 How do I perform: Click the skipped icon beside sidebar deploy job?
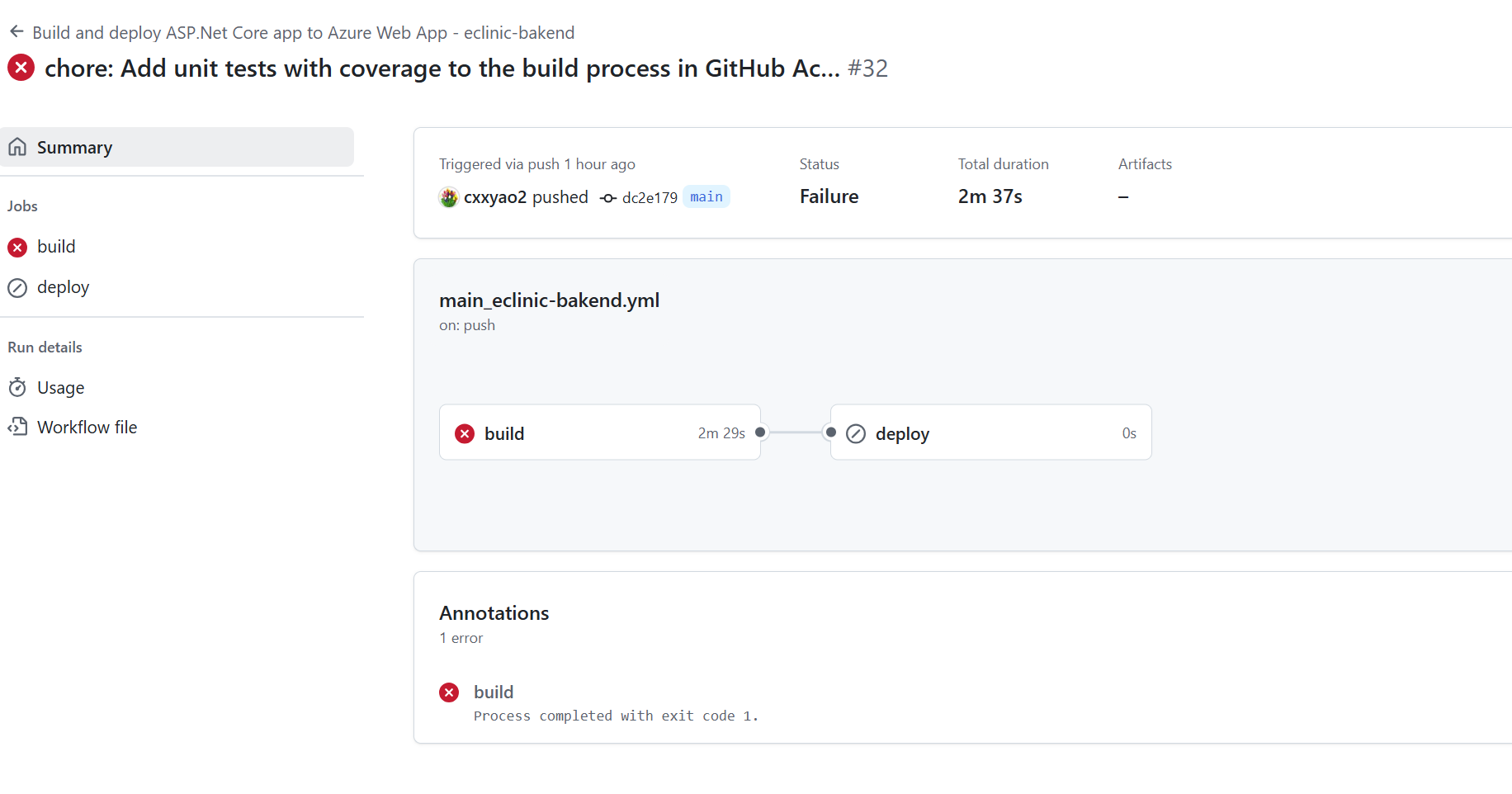click(17, 287)
